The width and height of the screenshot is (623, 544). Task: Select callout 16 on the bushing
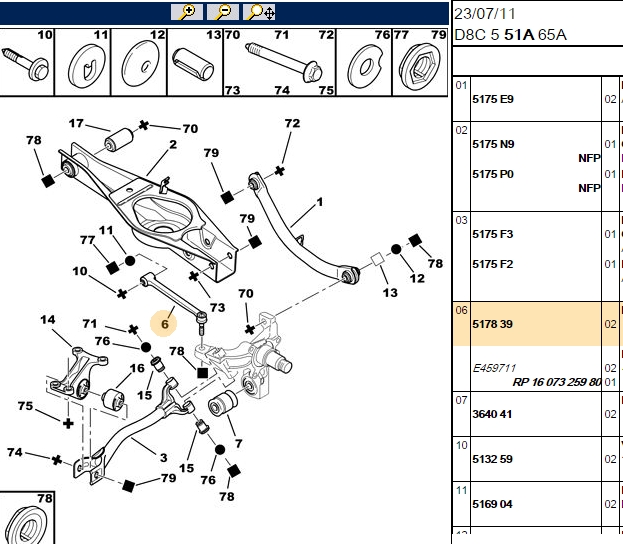click(137, 368)
